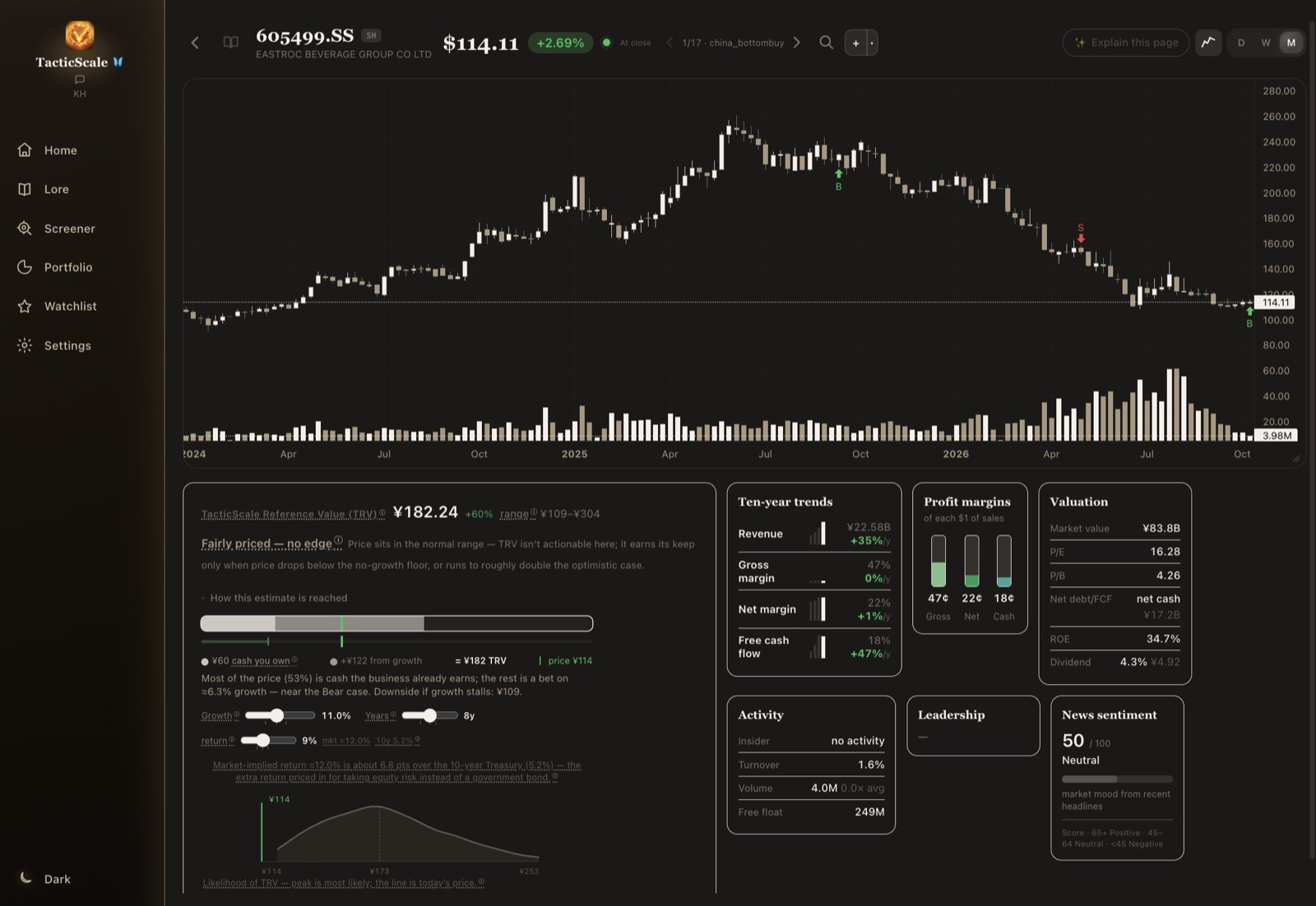The height and width of the screenshot is (906, 1316).
Task: Expand the dropdown arrow beside plus button
Action: (x=872, y=43)
